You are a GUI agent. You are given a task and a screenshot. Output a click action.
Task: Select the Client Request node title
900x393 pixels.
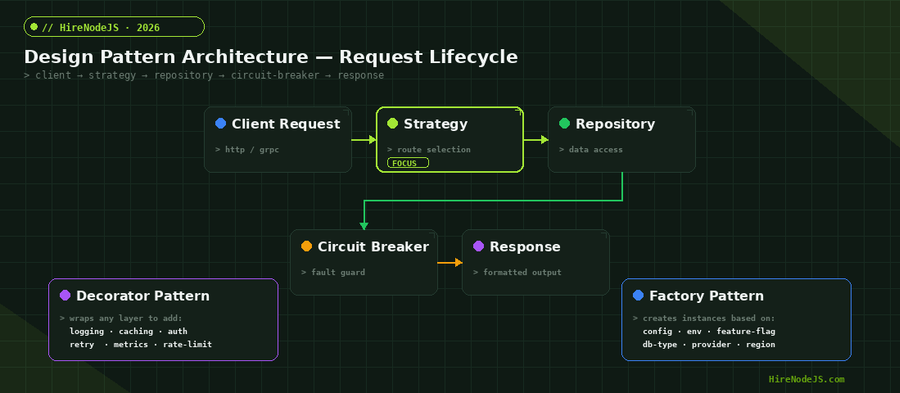[x=286, y=124]
